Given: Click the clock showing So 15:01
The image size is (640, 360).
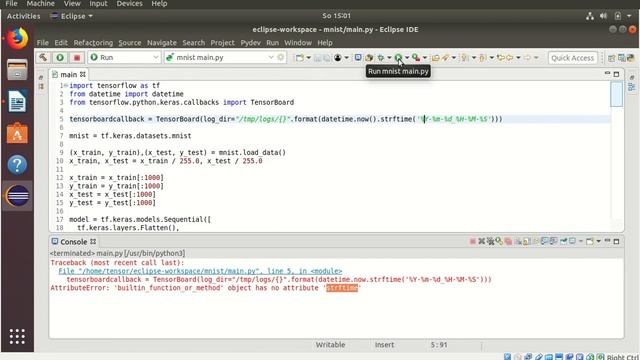Looking at the screenshot, I should tap(336, 16).
